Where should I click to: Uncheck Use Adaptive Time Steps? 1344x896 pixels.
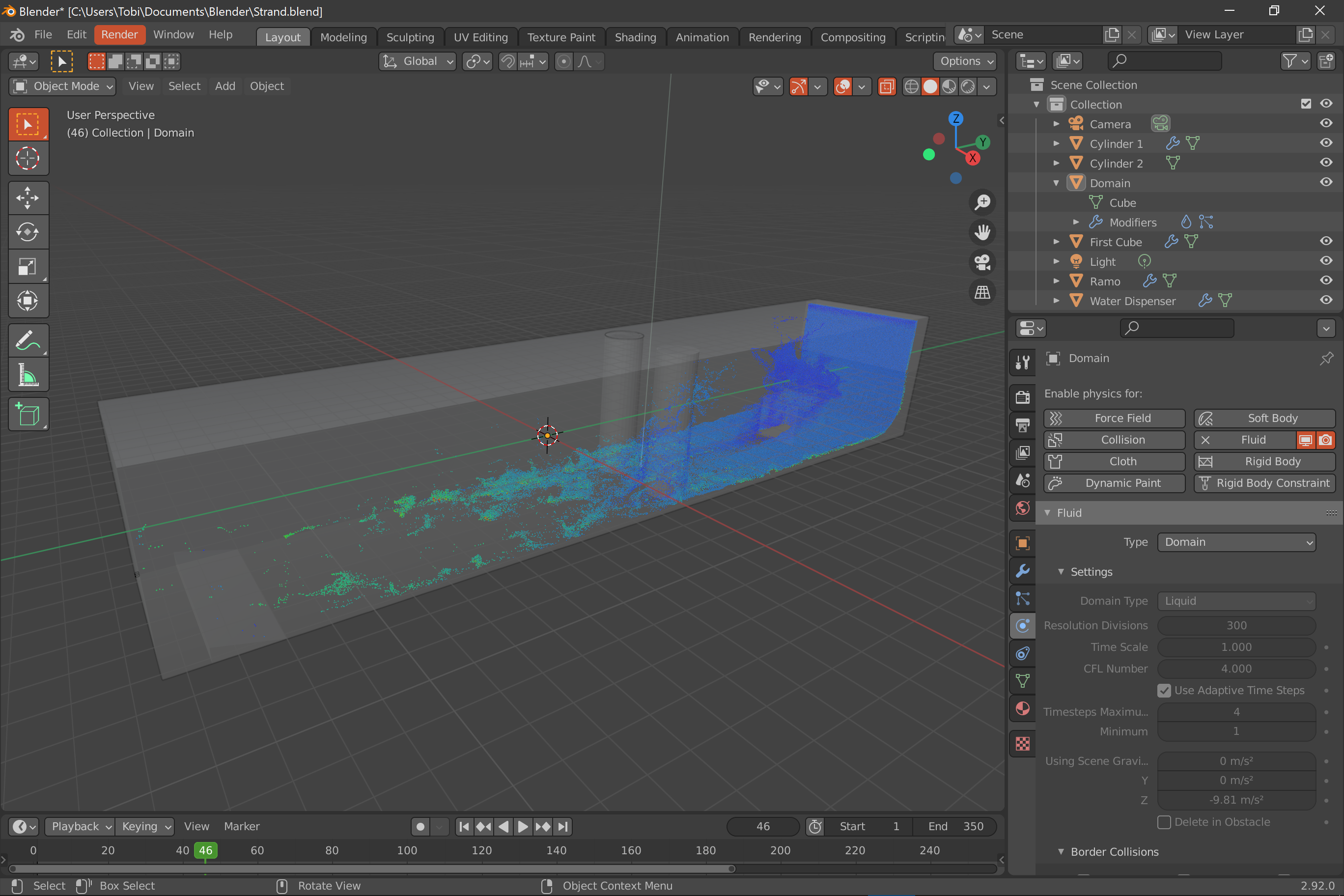(x=1164, y=690)
